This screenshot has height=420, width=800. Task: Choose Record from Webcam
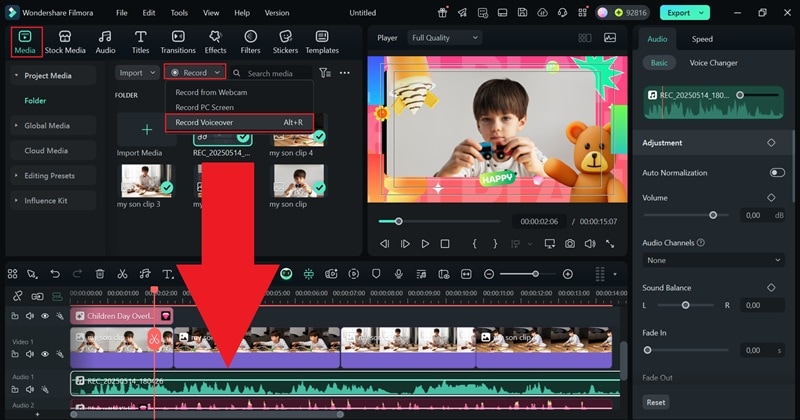[x=211, y=92]
